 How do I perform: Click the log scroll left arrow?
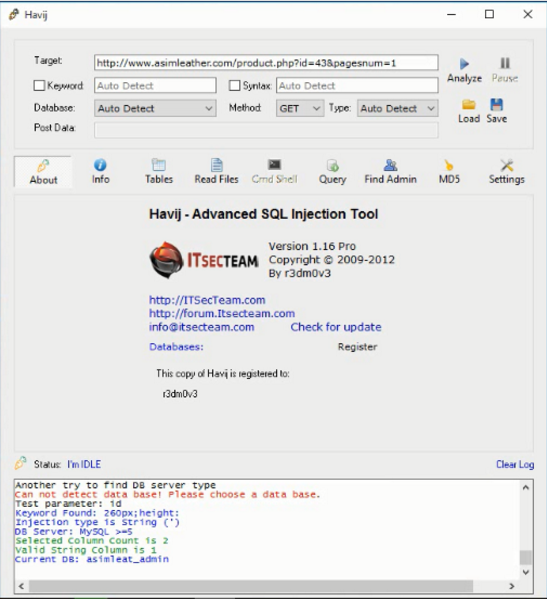[21, 586]
